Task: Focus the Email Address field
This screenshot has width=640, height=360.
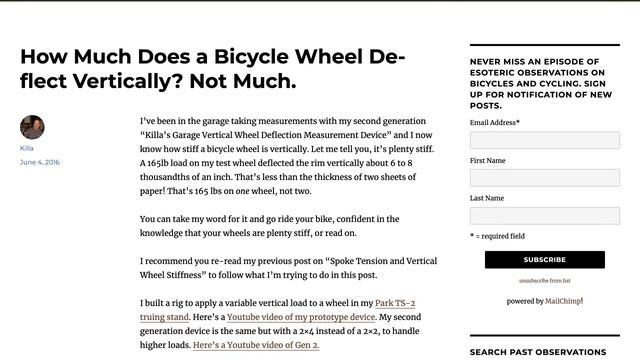Action: tap(544, 140)
